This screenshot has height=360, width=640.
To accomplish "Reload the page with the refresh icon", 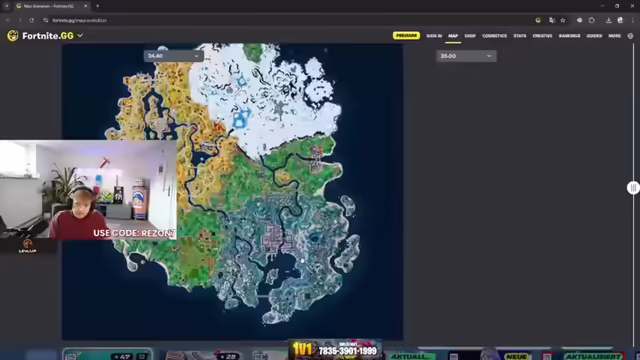I will 31,20.
